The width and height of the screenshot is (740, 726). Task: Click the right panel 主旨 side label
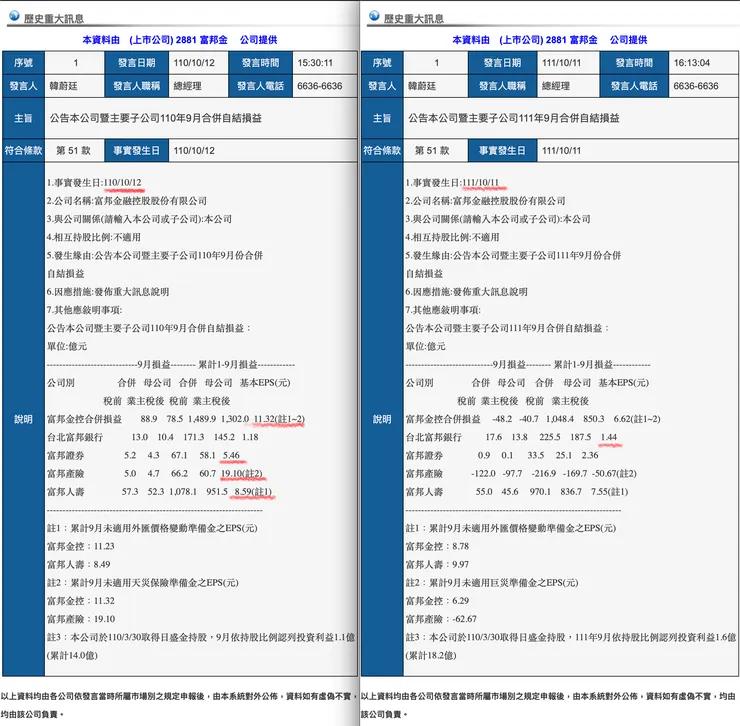coord(382,118)
